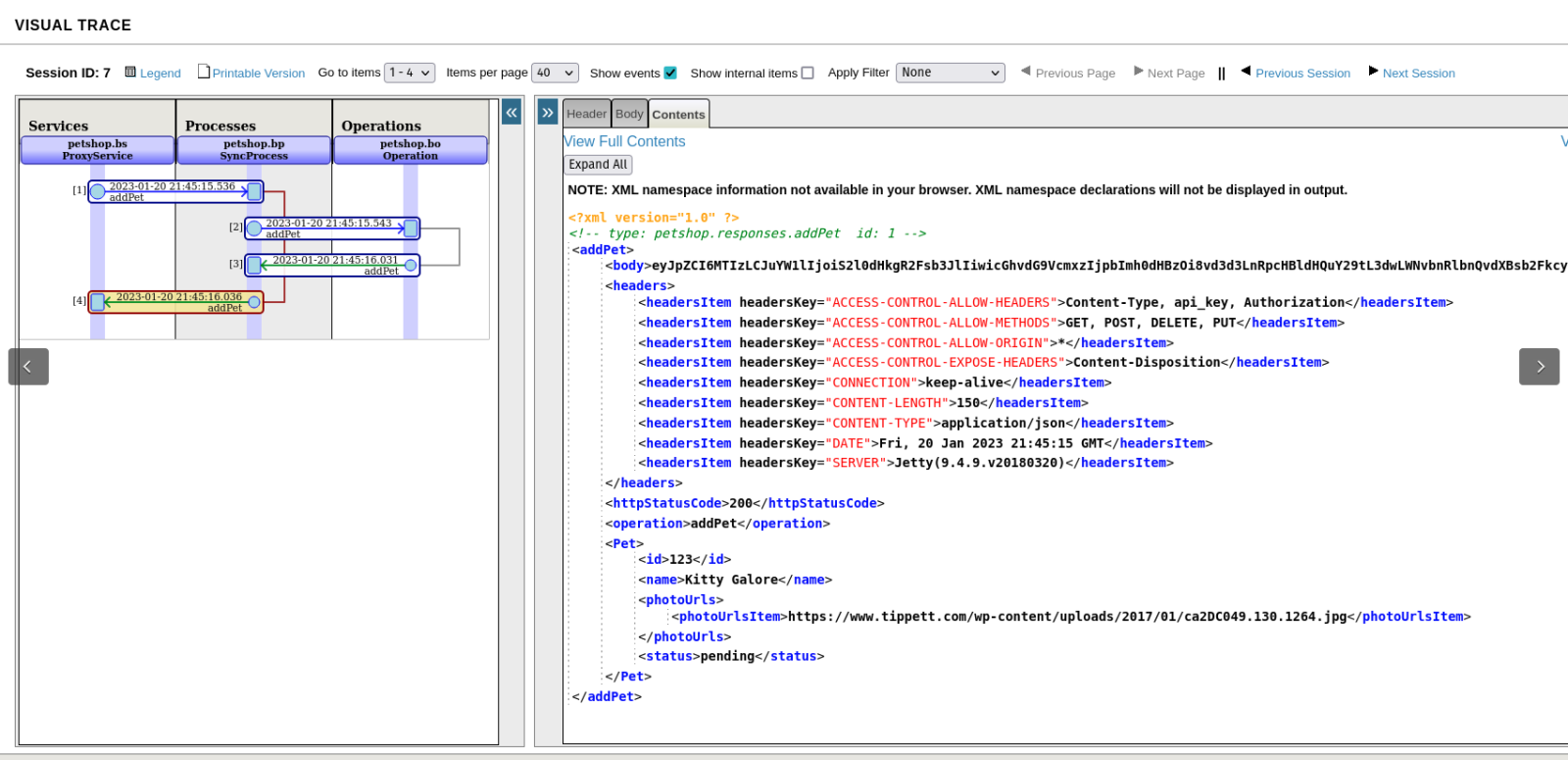Switch to the Body tab
Screen dimensions: 1568x760
tap(629, 114)
